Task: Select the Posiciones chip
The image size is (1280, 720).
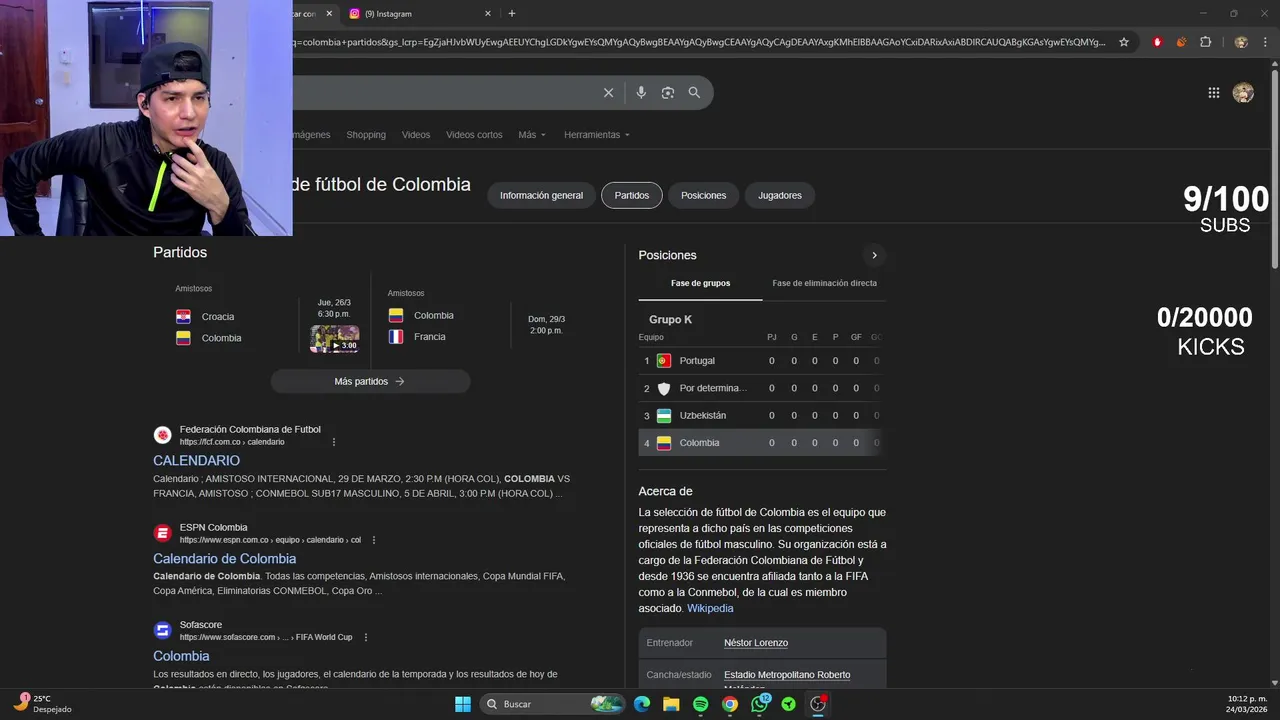Action: click(704, 195)
